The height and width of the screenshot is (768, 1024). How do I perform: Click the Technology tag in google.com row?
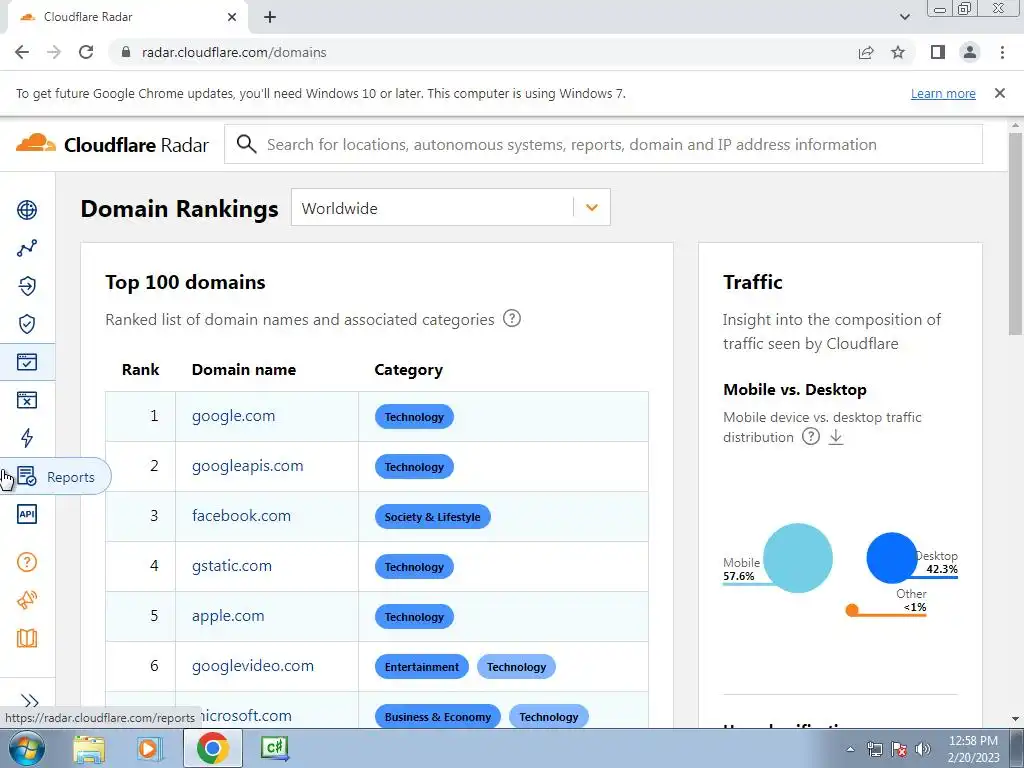[x=414, y=417]
